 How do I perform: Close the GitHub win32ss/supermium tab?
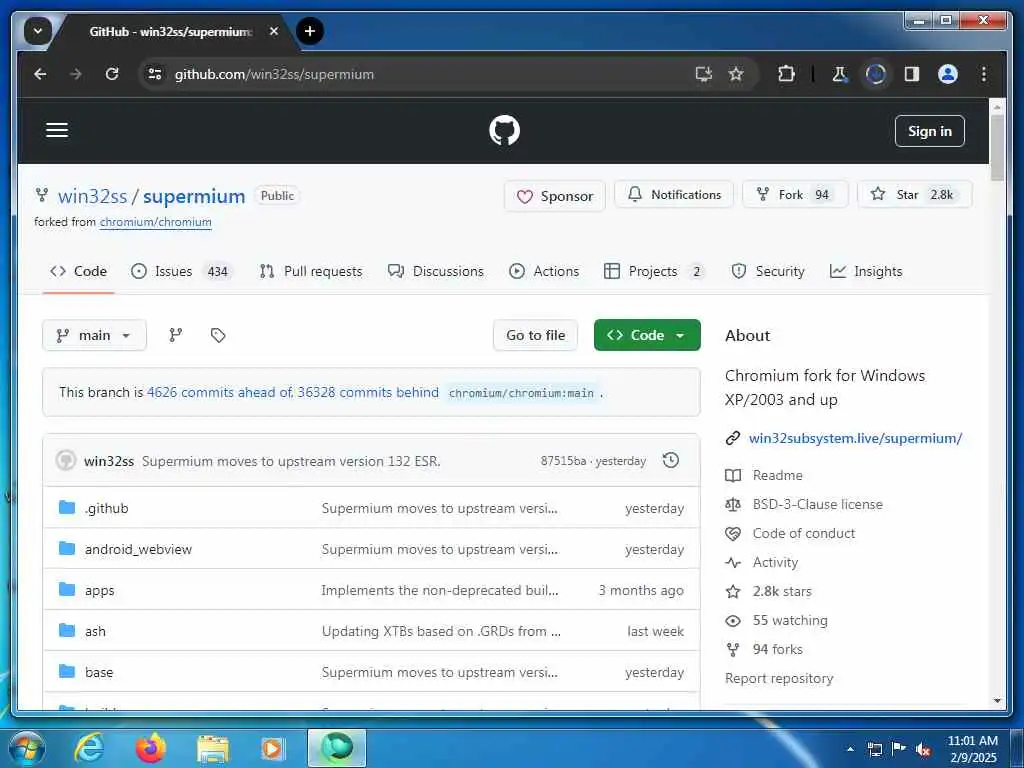(274, 31)
